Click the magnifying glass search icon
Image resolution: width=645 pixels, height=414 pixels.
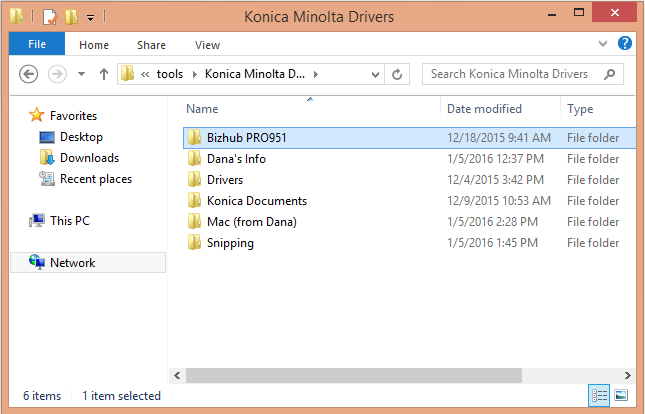click(x=610, y=74)
